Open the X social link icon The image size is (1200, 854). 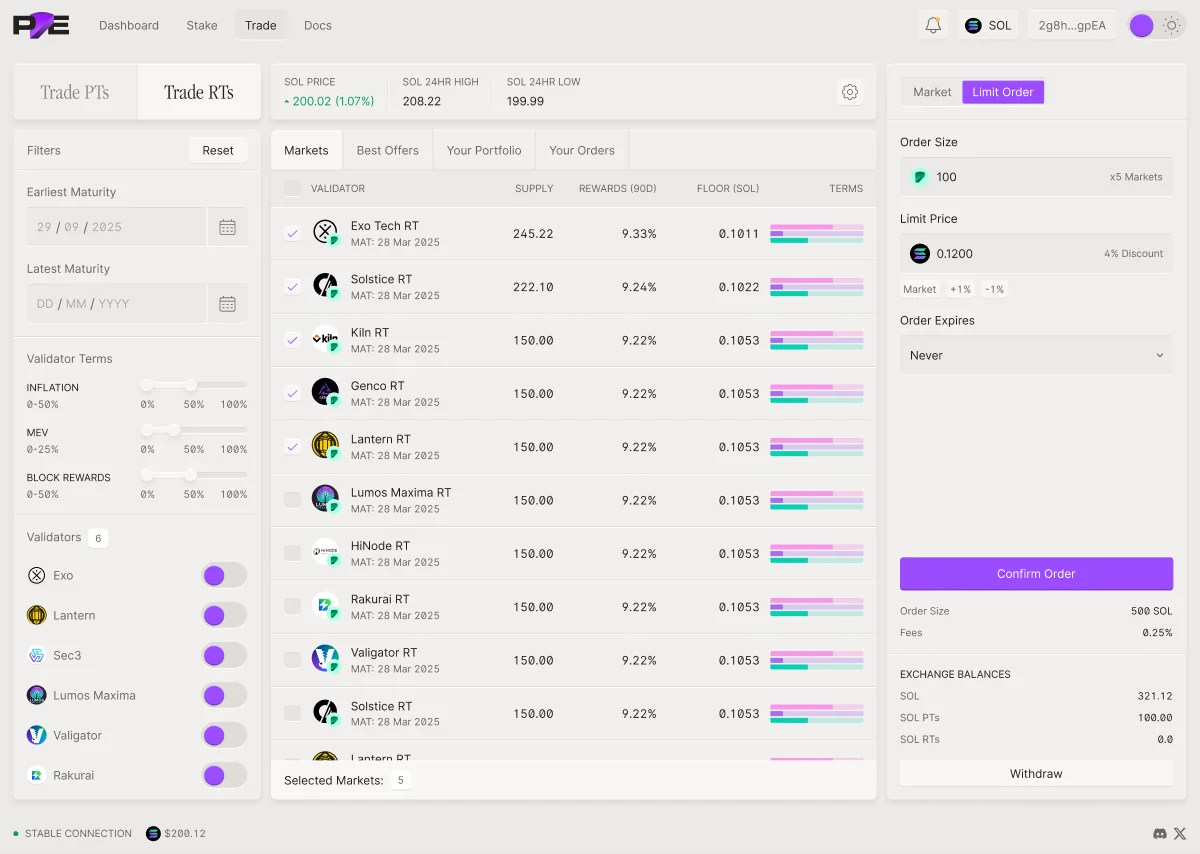pos(1180,833)
